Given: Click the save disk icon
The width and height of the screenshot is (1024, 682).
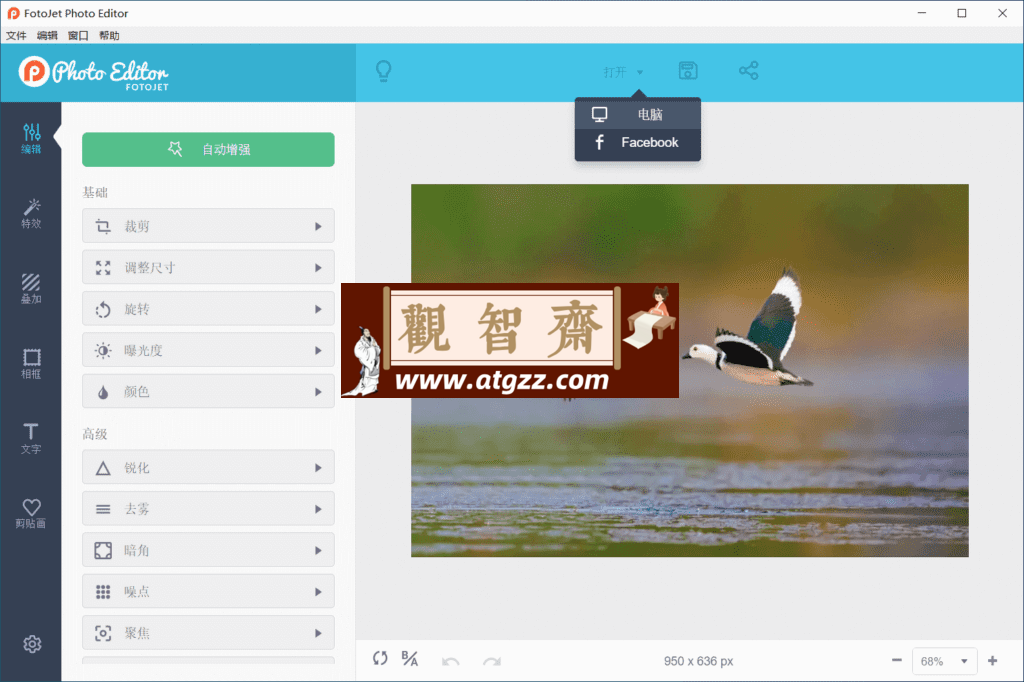Looking at the screenshot, I should [688, 71].
